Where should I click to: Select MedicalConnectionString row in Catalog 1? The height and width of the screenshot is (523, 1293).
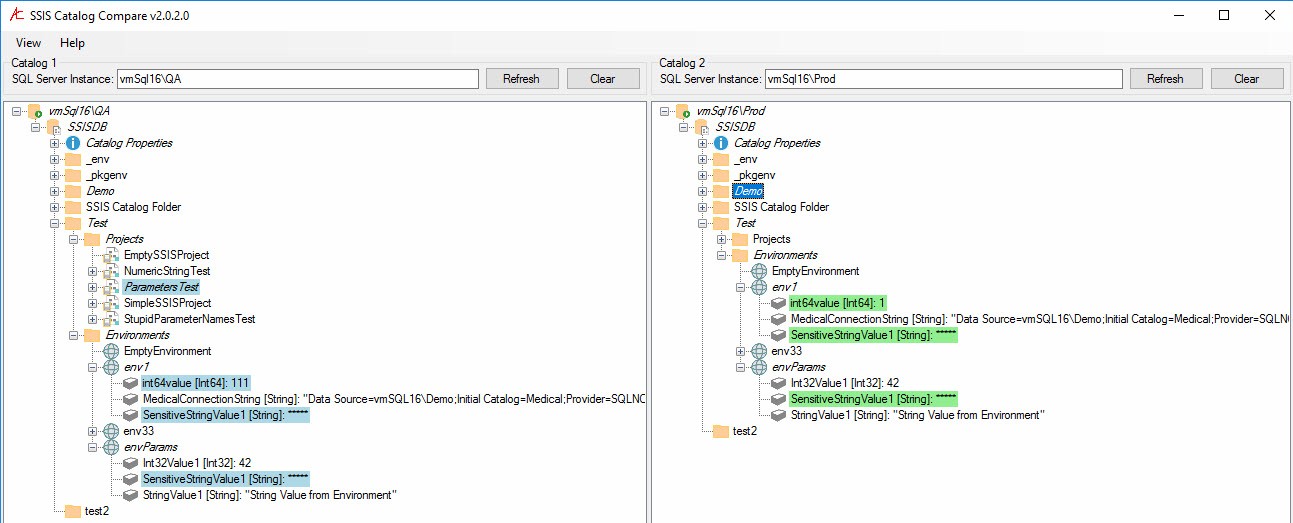pos(393,399)
